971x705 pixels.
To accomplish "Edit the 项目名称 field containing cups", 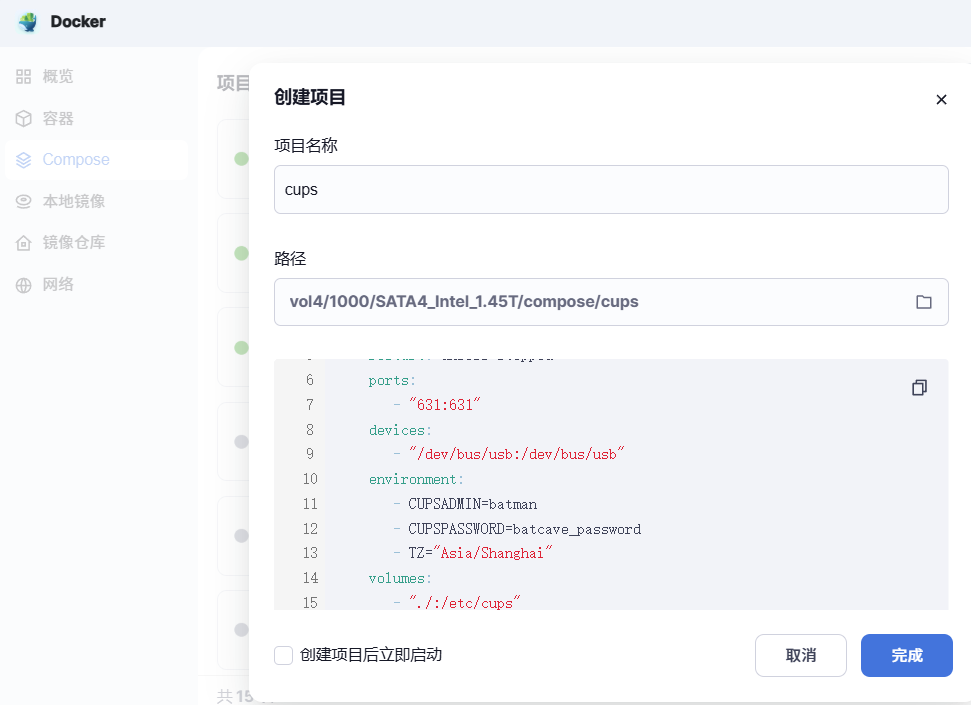I will tap(611, 190).
